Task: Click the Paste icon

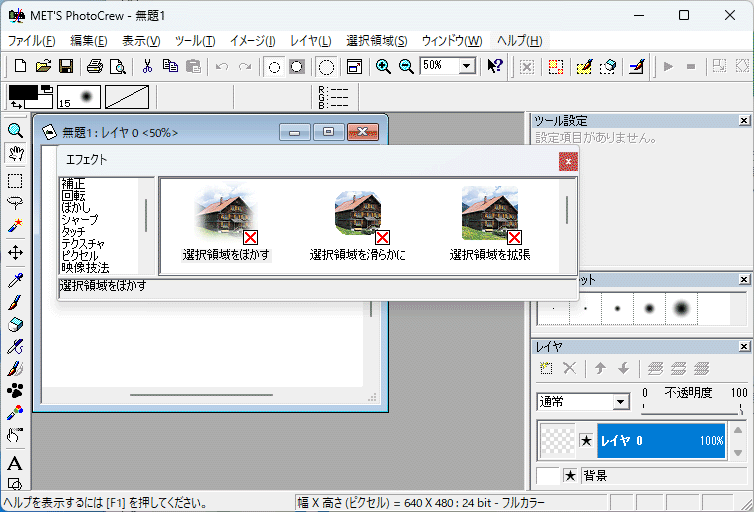Action: click(193, 66)
